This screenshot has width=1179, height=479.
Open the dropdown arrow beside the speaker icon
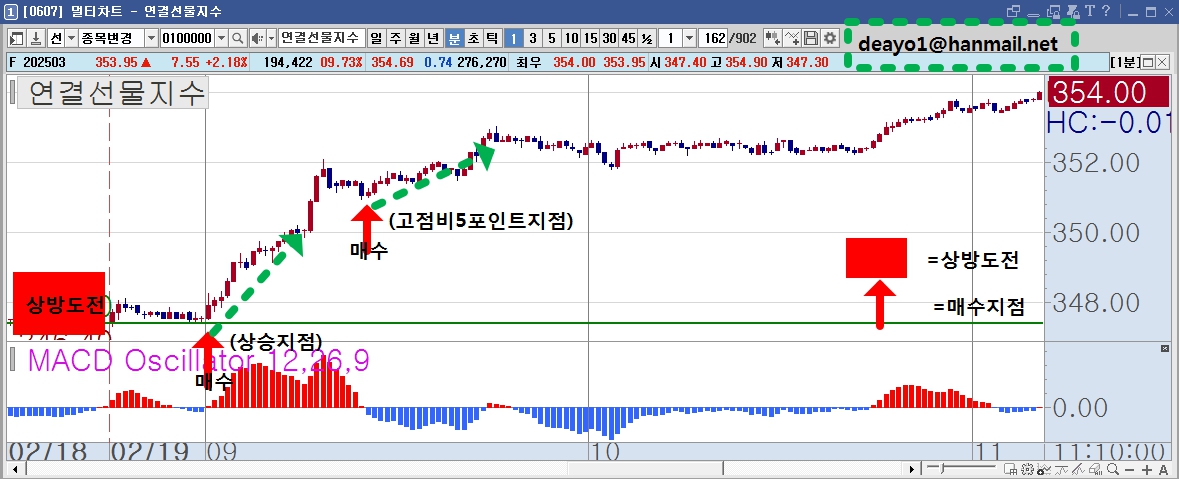click(271, 38)
